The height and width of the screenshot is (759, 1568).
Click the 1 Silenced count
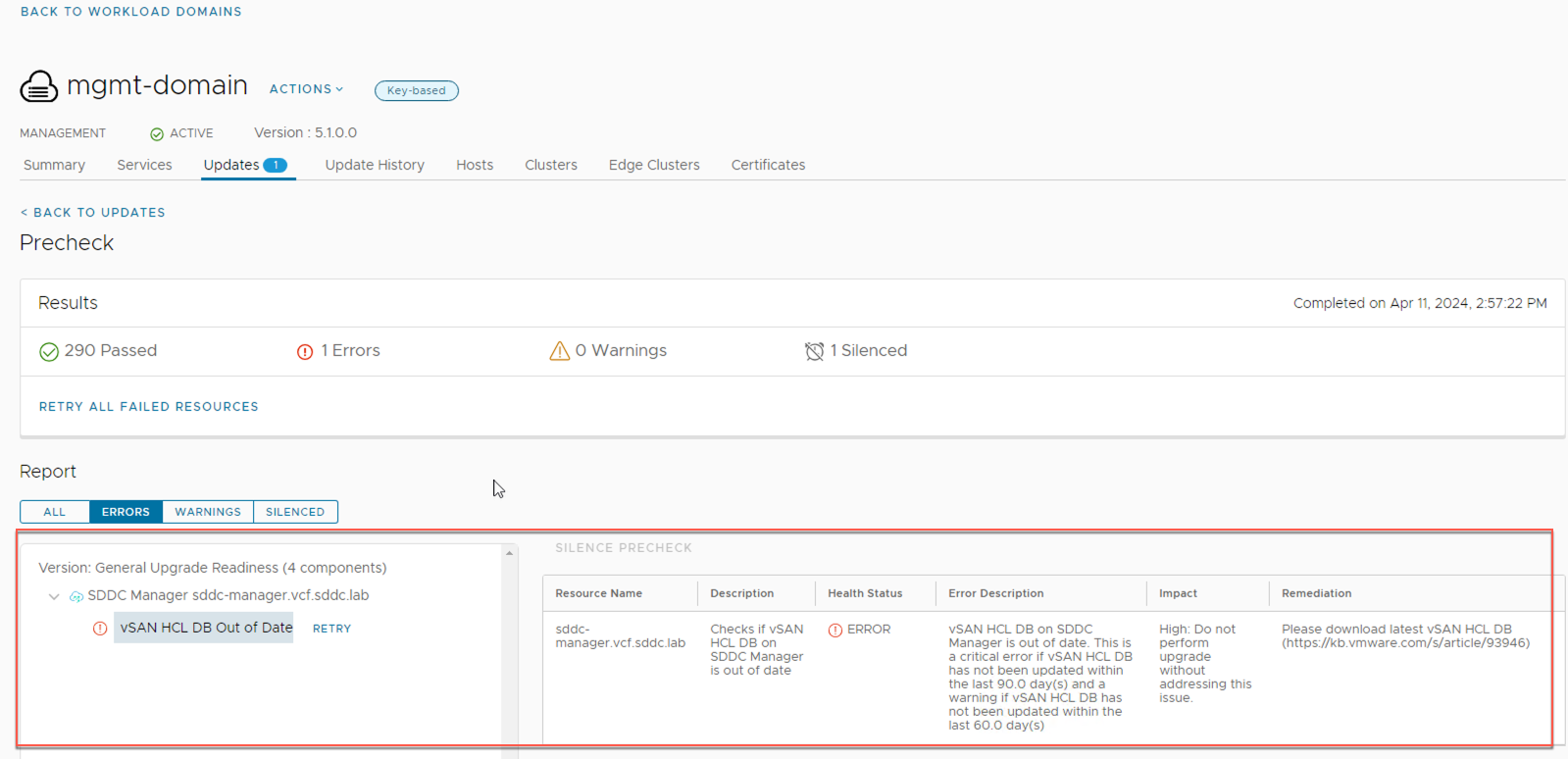coord(868,351)
